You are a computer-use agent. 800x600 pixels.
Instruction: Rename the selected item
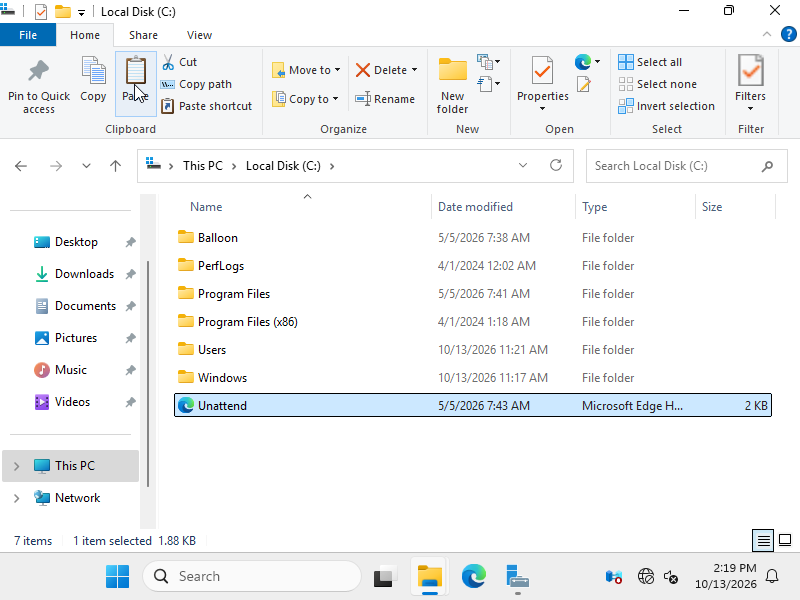(x=385, y=99)
